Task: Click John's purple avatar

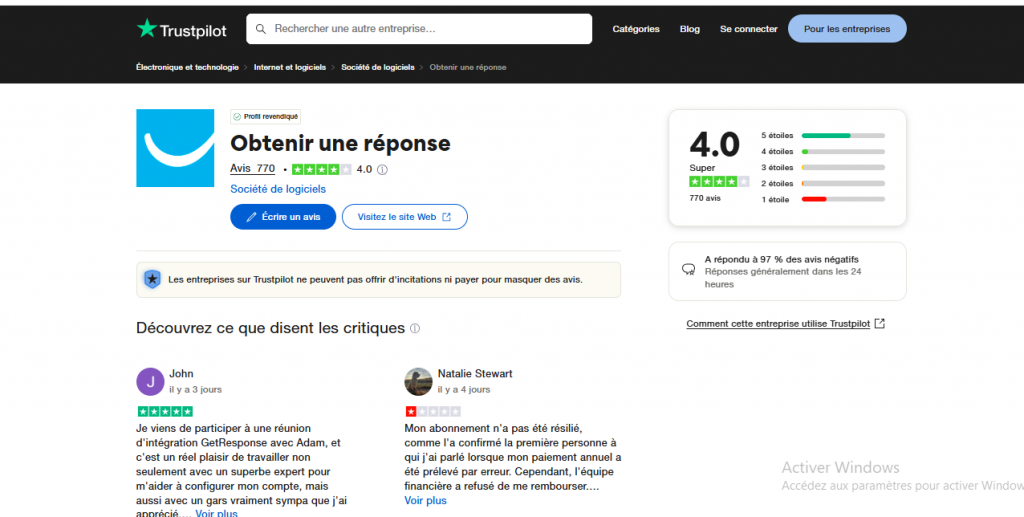Action: [x=150, y=381]
